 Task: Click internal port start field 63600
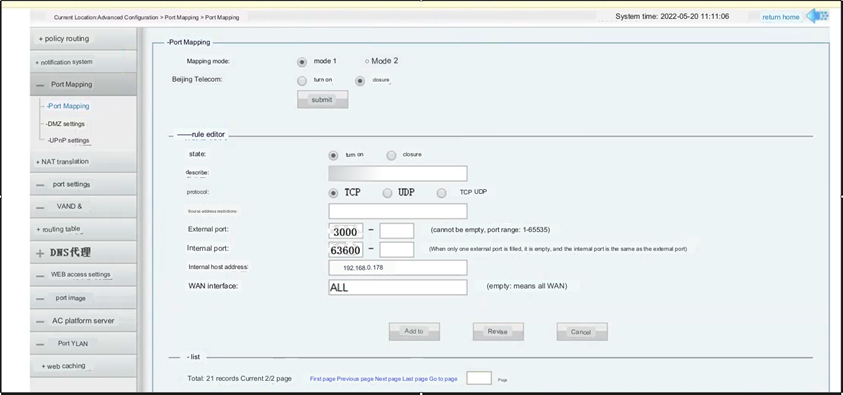pyautogui.click(x=346, y=250)
